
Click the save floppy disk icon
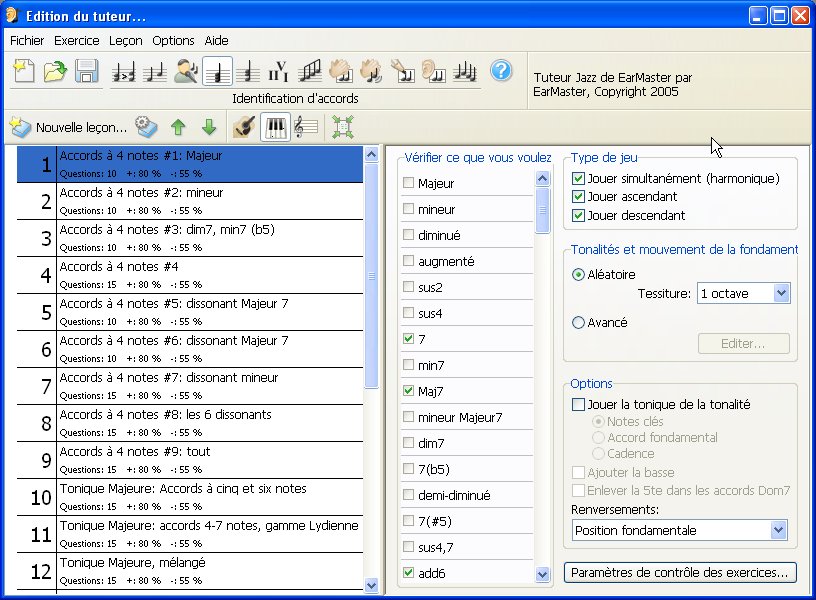86,72
